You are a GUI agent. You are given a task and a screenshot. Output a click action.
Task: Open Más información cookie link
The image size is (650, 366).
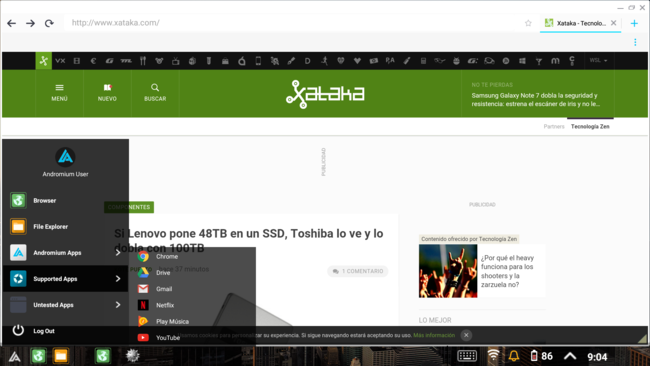(434, 335)
